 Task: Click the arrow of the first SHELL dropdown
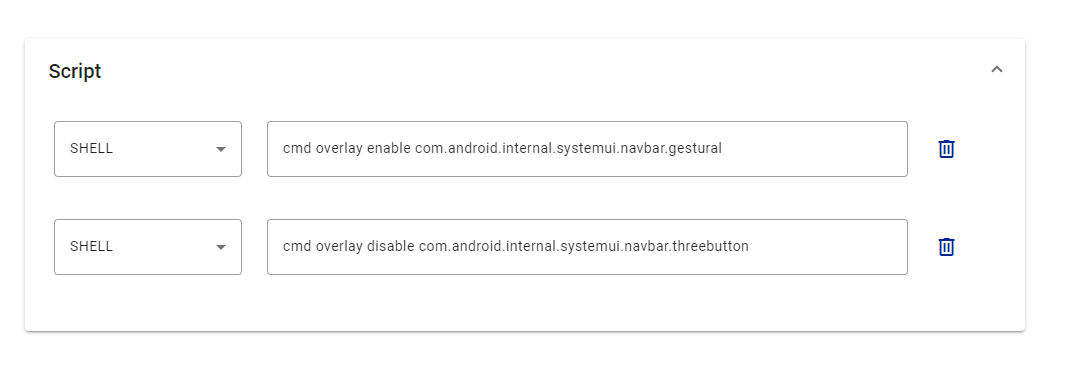point(221,149)
